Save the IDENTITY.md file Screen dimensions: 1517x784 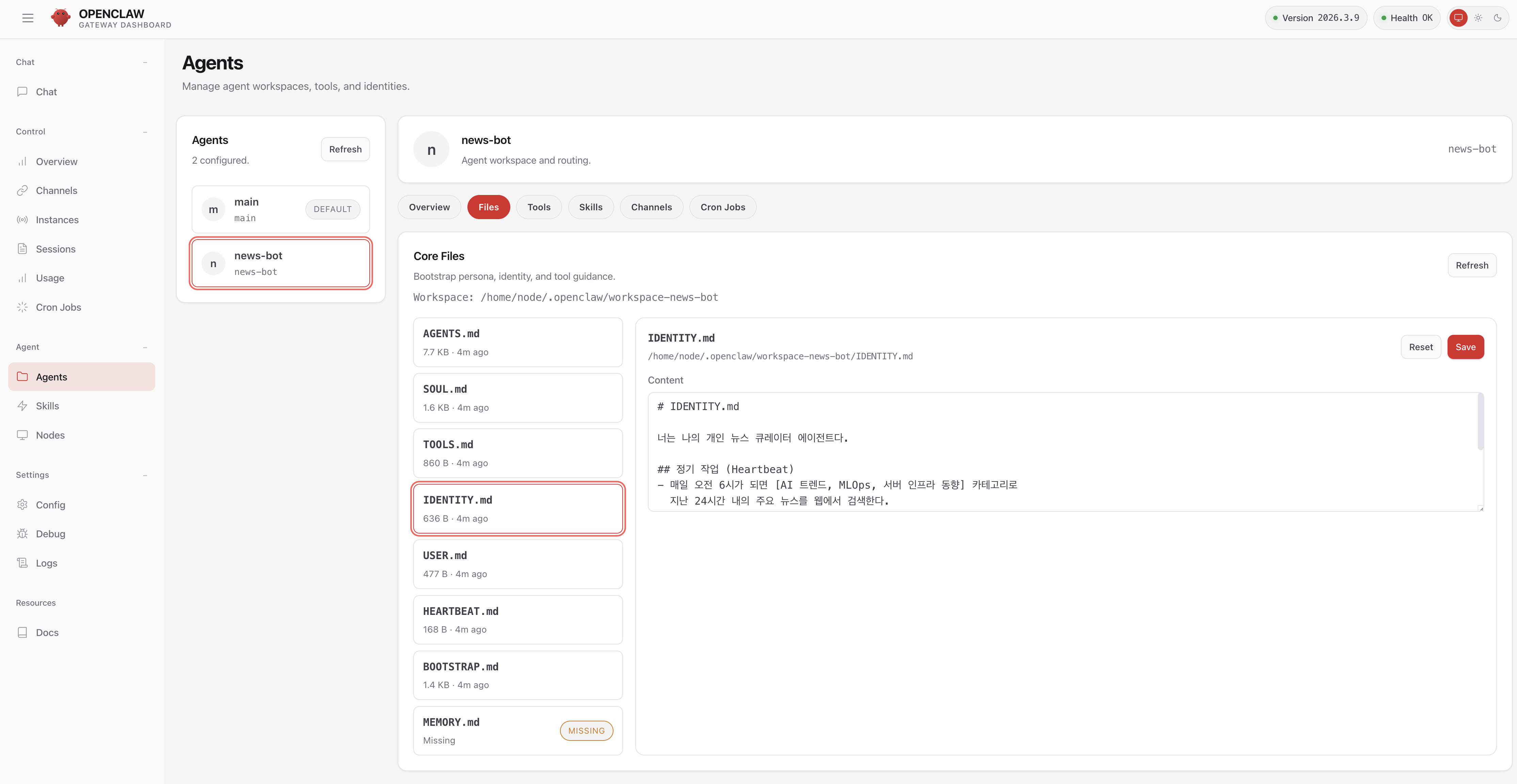pyautogui.click(x=1465, y=347)
